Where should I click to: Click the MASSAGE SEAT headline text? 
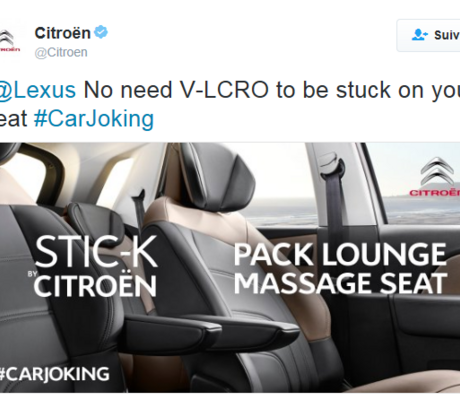click(x=341, y=283)
